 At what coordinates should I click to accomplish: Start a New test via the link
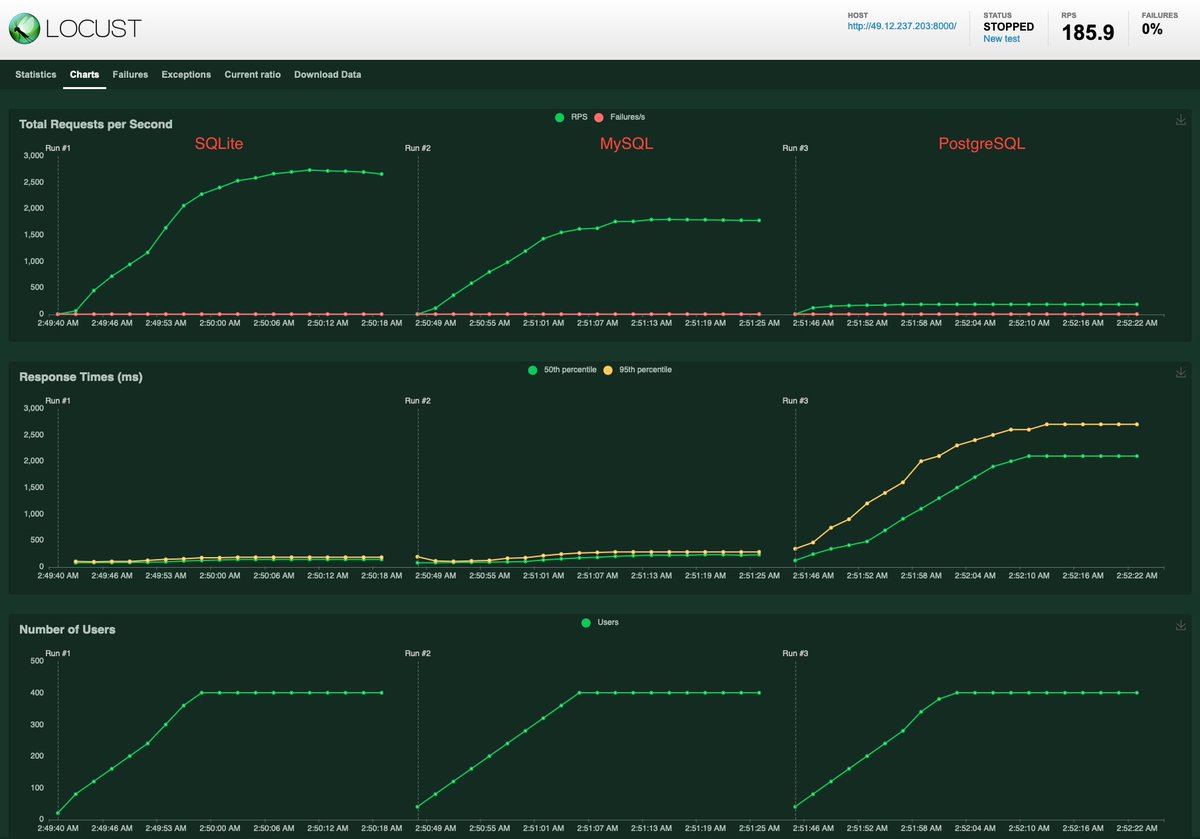point(1003,38)
